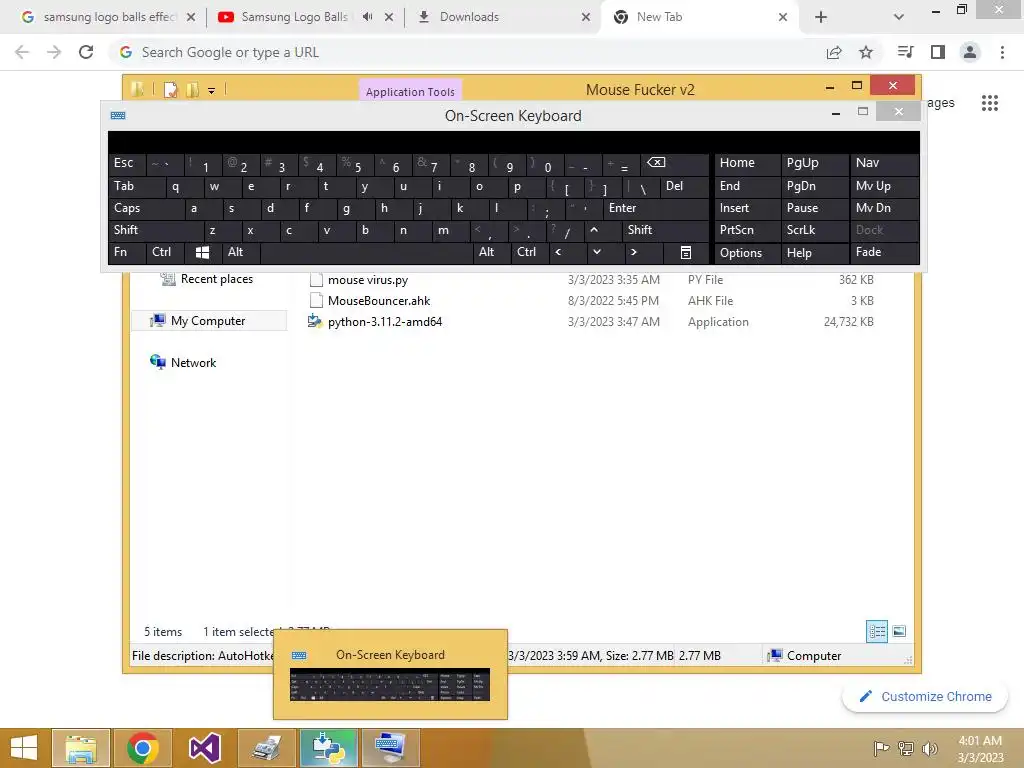
Task: Mute the Samsung Logo Balls tab audio
Action: pyautogui.click(x=368, y=17)
